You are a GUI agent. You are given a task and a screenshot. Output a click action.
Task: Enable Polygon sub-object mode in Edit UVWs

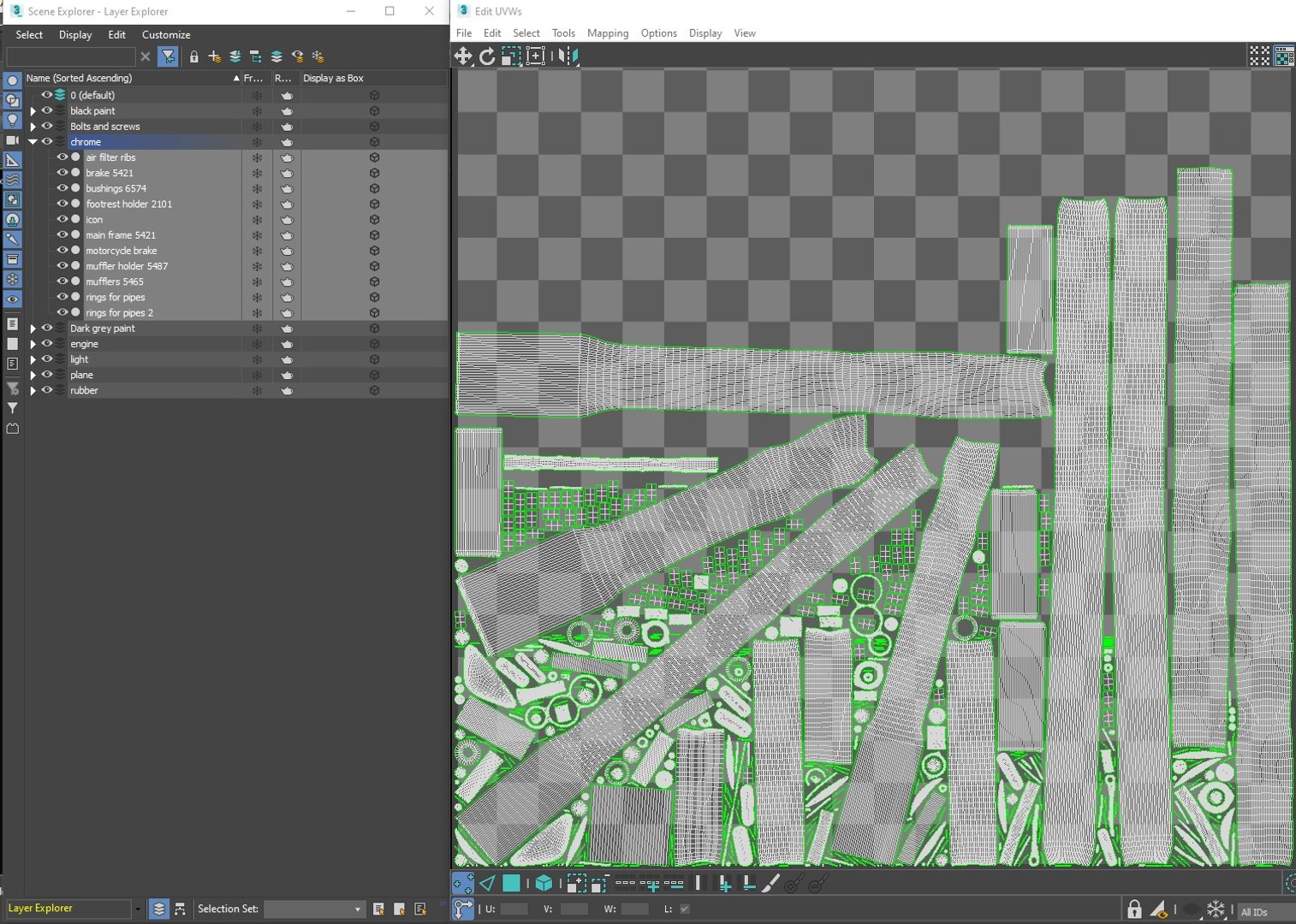[511, 883]
